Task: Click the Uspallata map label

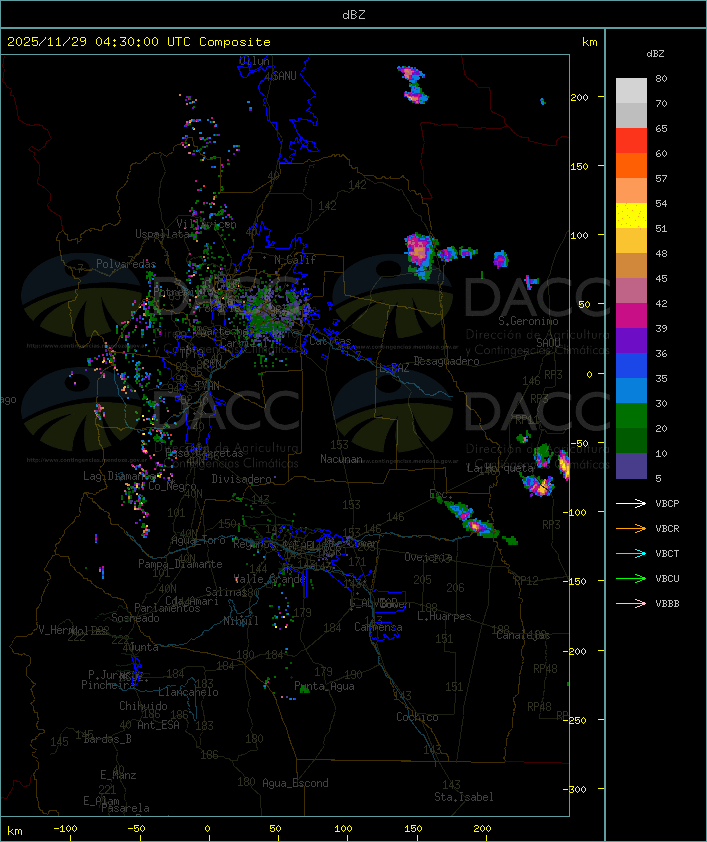Action: point(162,234)
